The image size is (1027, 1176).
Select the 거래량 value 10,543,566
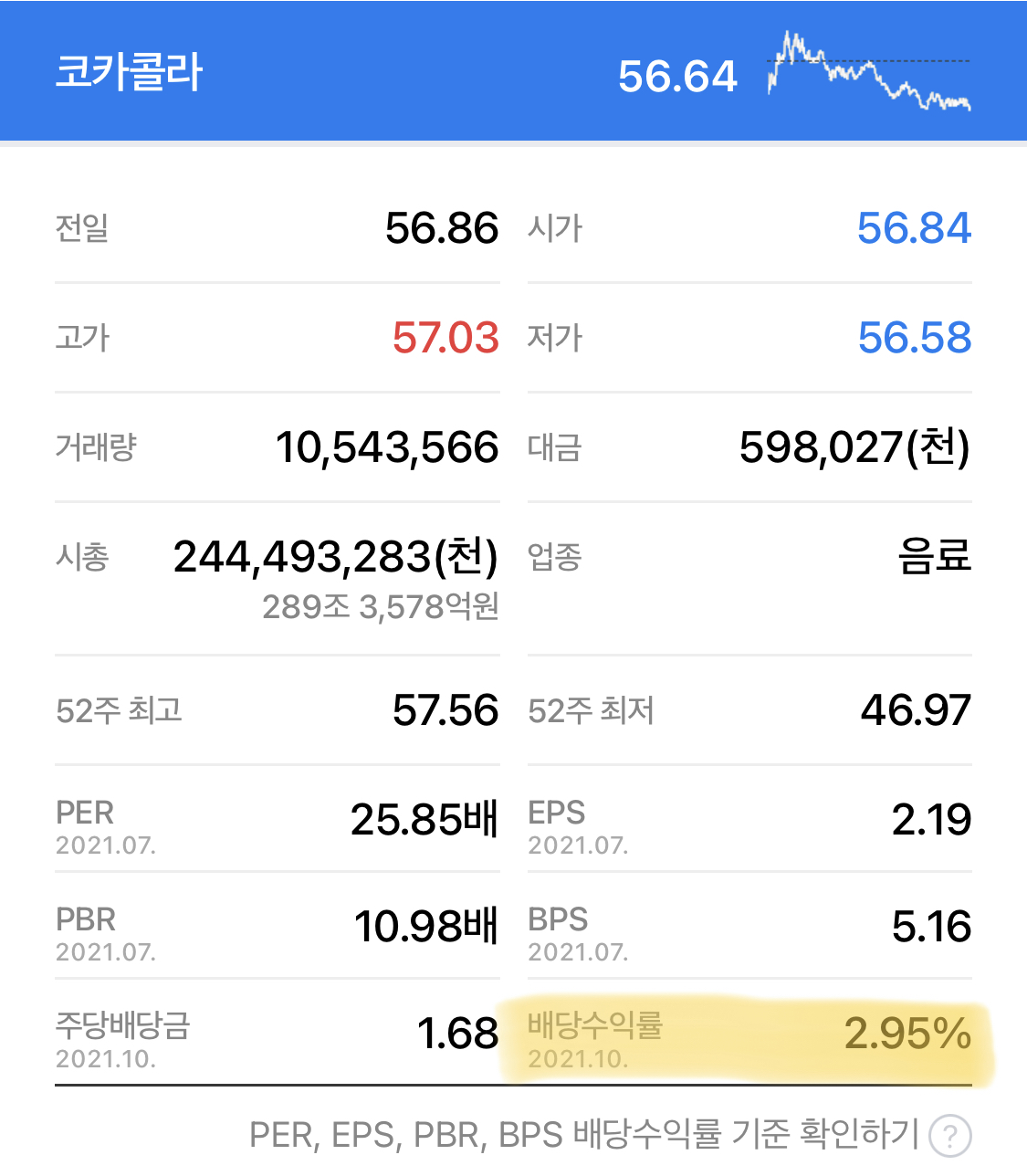387,448
